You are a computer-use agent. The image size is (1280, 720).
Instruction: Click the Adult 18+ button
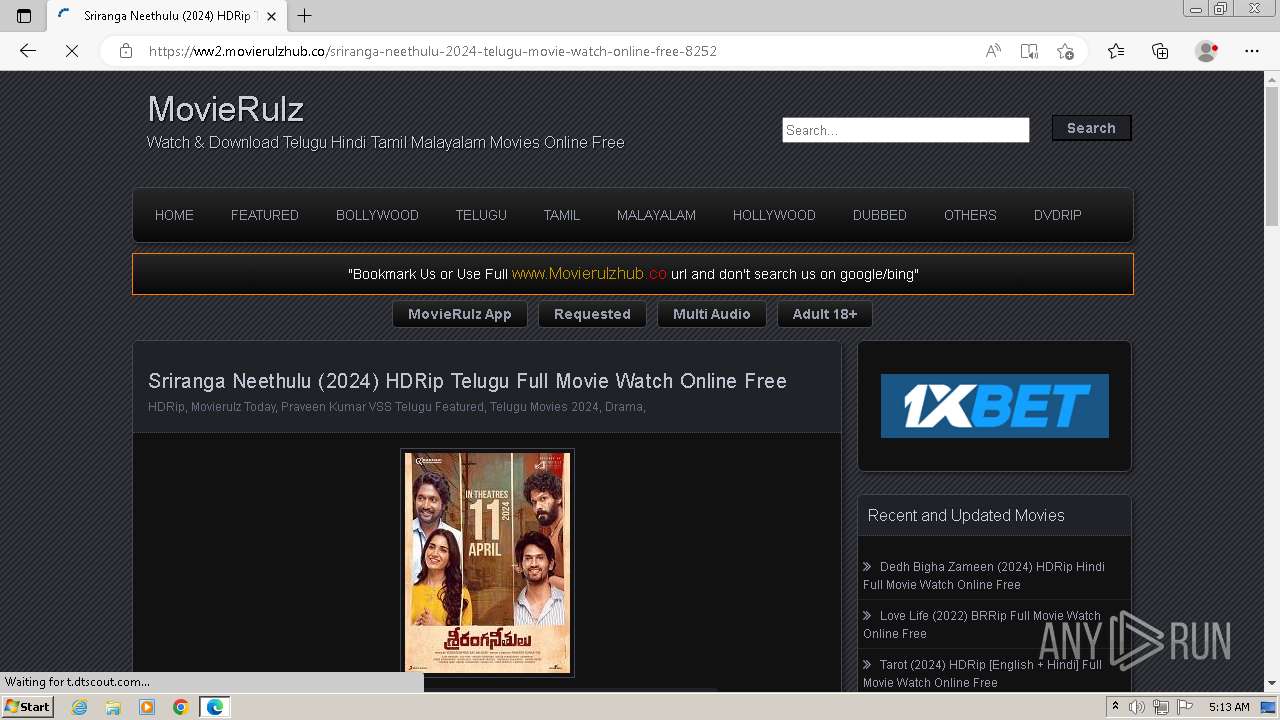pos(825,314)
